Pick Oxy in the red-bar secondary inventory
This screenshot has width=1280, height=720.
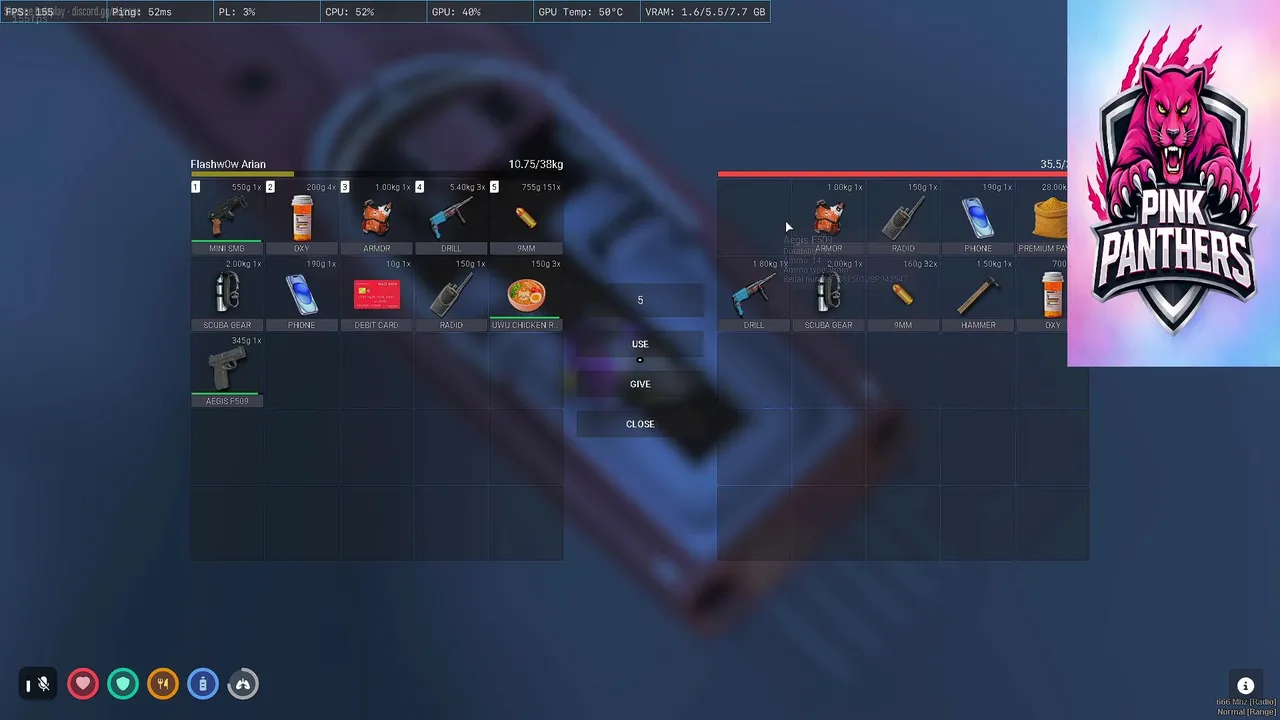(x=1042, y=294)
